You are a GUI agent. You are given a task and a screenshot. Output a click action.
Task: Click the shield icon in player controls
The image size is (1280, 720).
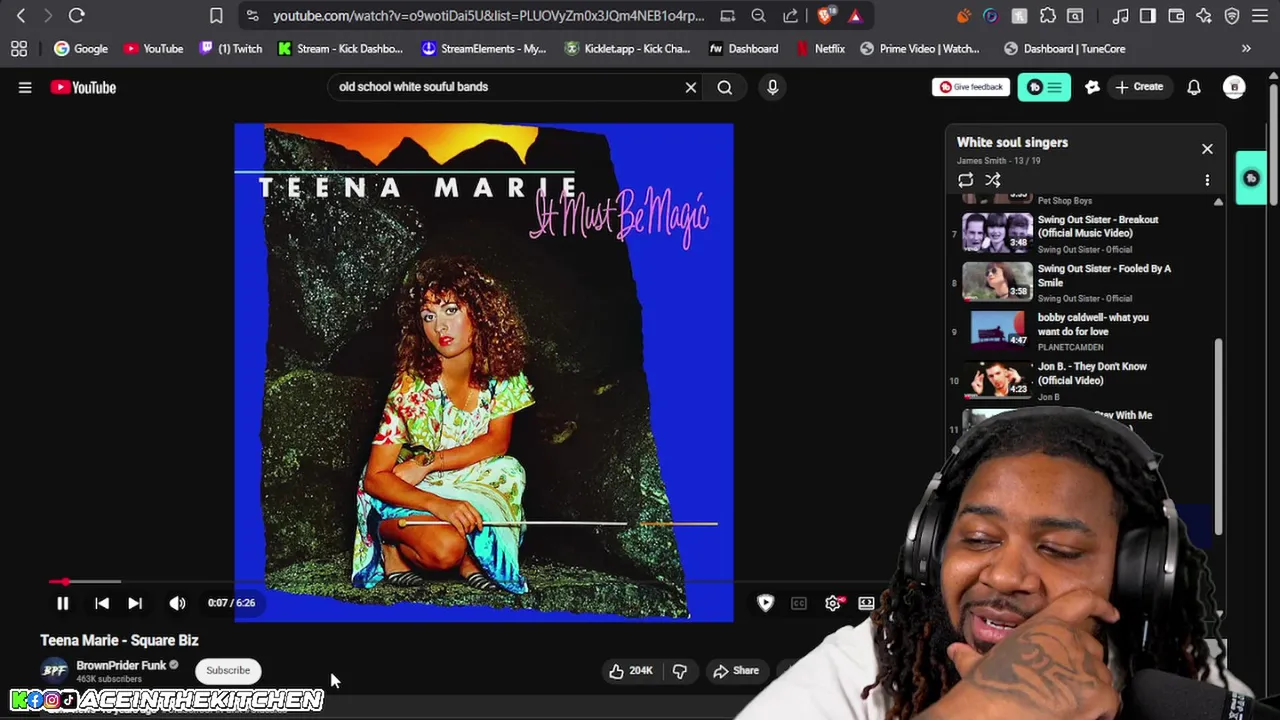tap(765, 603)
